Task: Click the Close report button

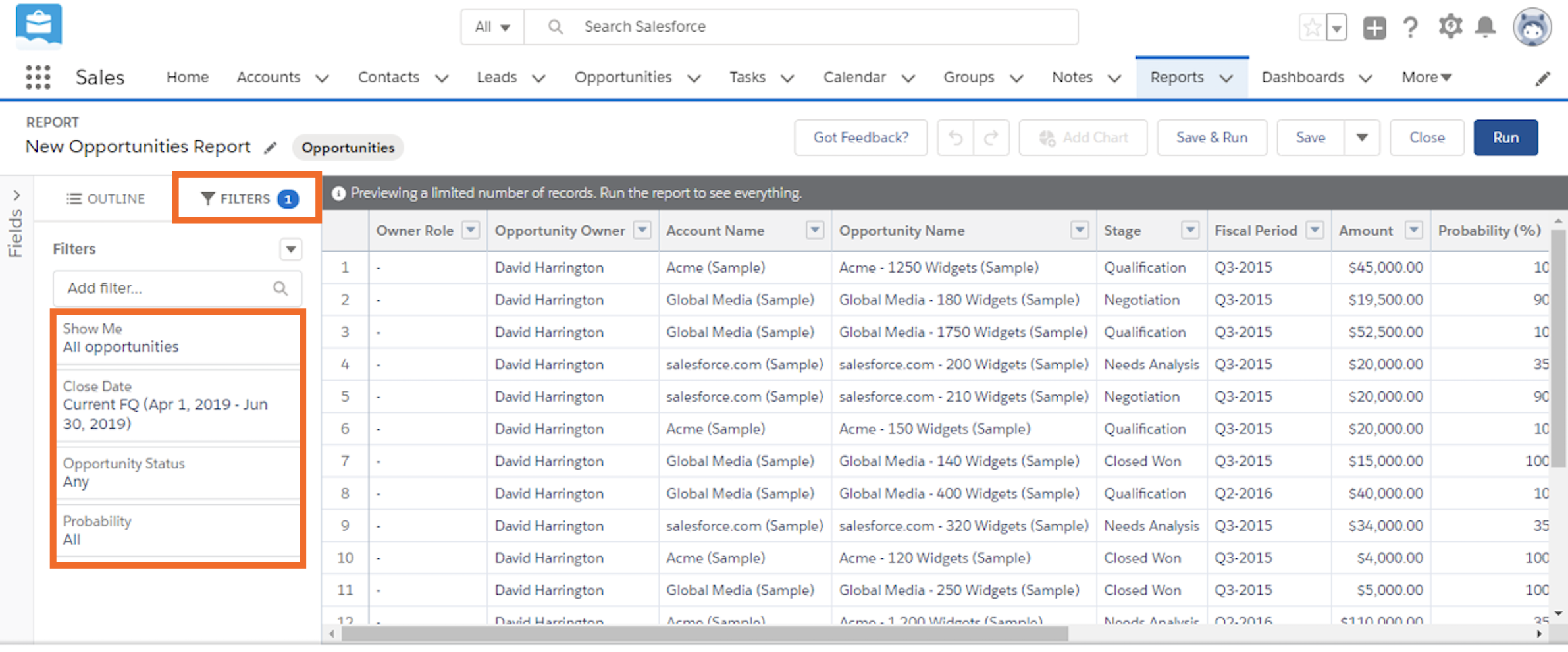Action: (x=1427, y=138)
